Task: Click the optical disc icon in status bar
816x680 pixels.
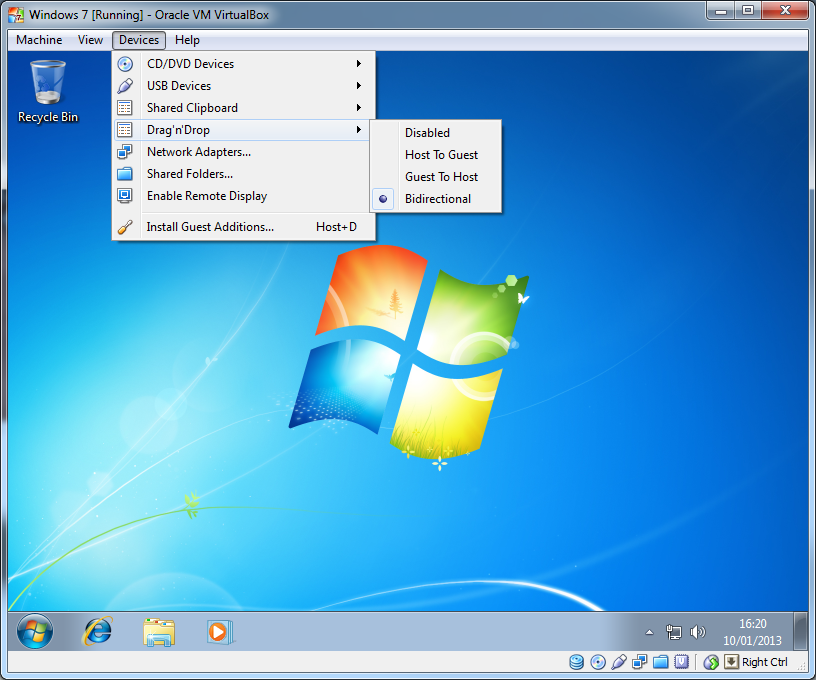Action: click(x=598, y=662)
